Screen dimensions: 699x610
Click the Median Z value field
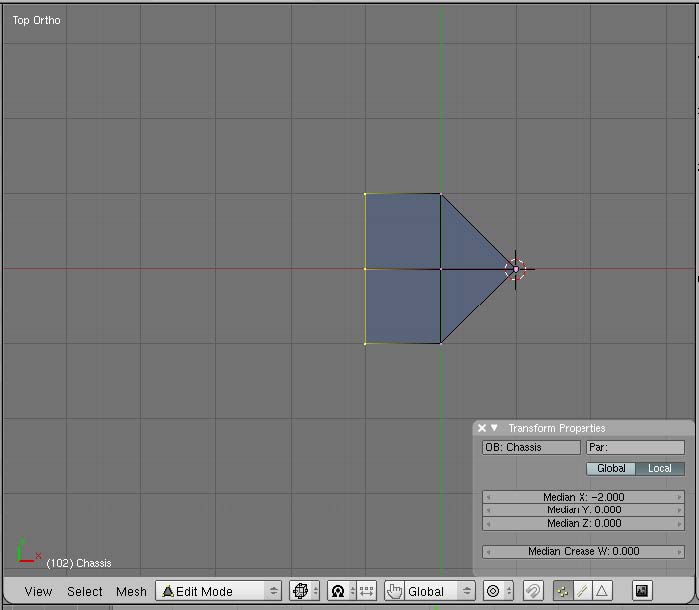583,523
